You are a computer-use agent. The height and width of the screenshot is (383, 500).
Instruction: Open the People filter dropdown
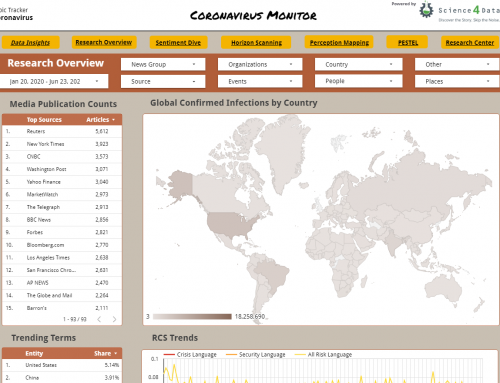coord(358,81)
